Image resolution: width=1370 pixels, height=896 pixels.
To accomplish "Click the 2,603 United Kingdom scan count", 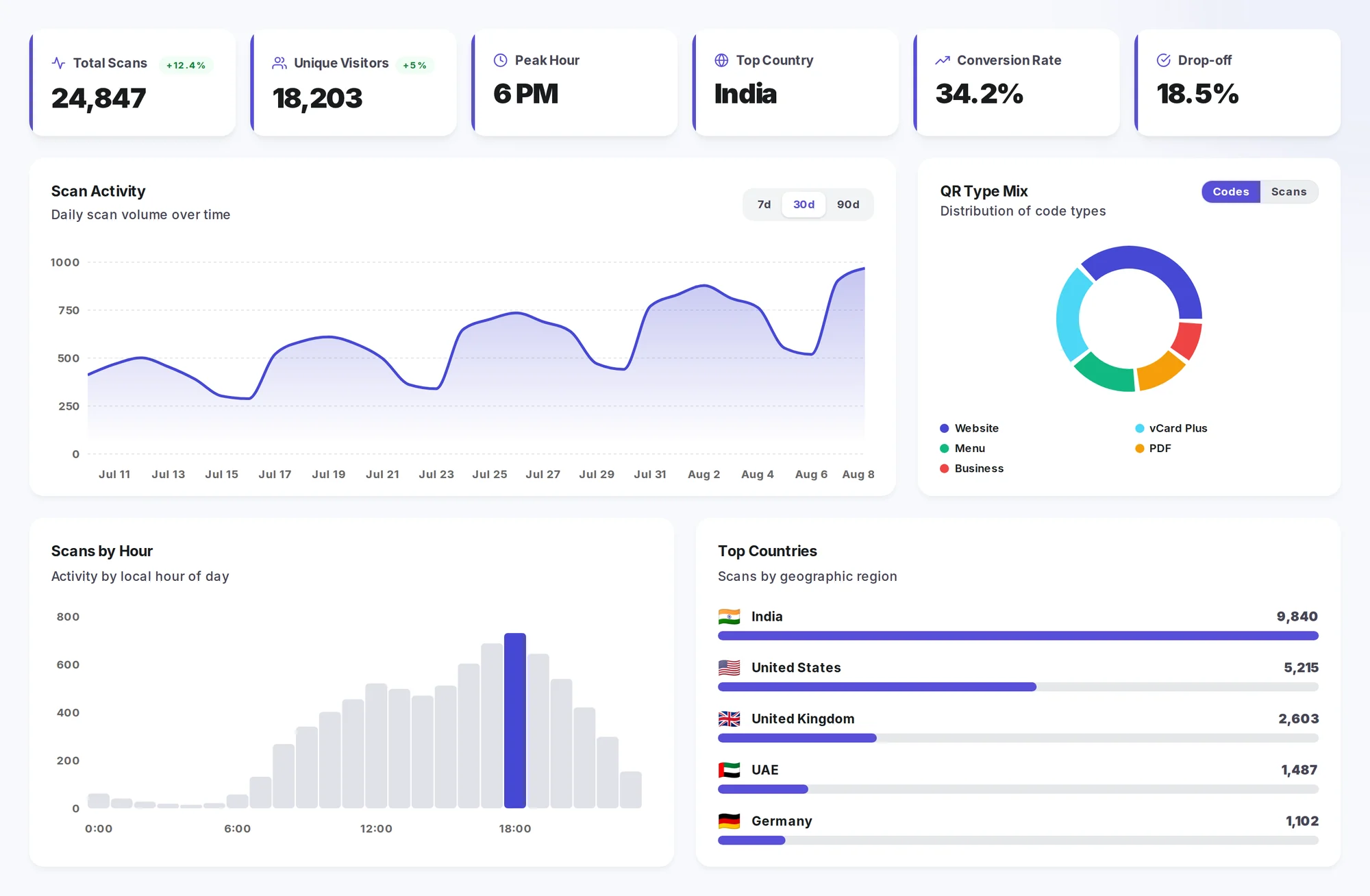I will pos(1298,719).
